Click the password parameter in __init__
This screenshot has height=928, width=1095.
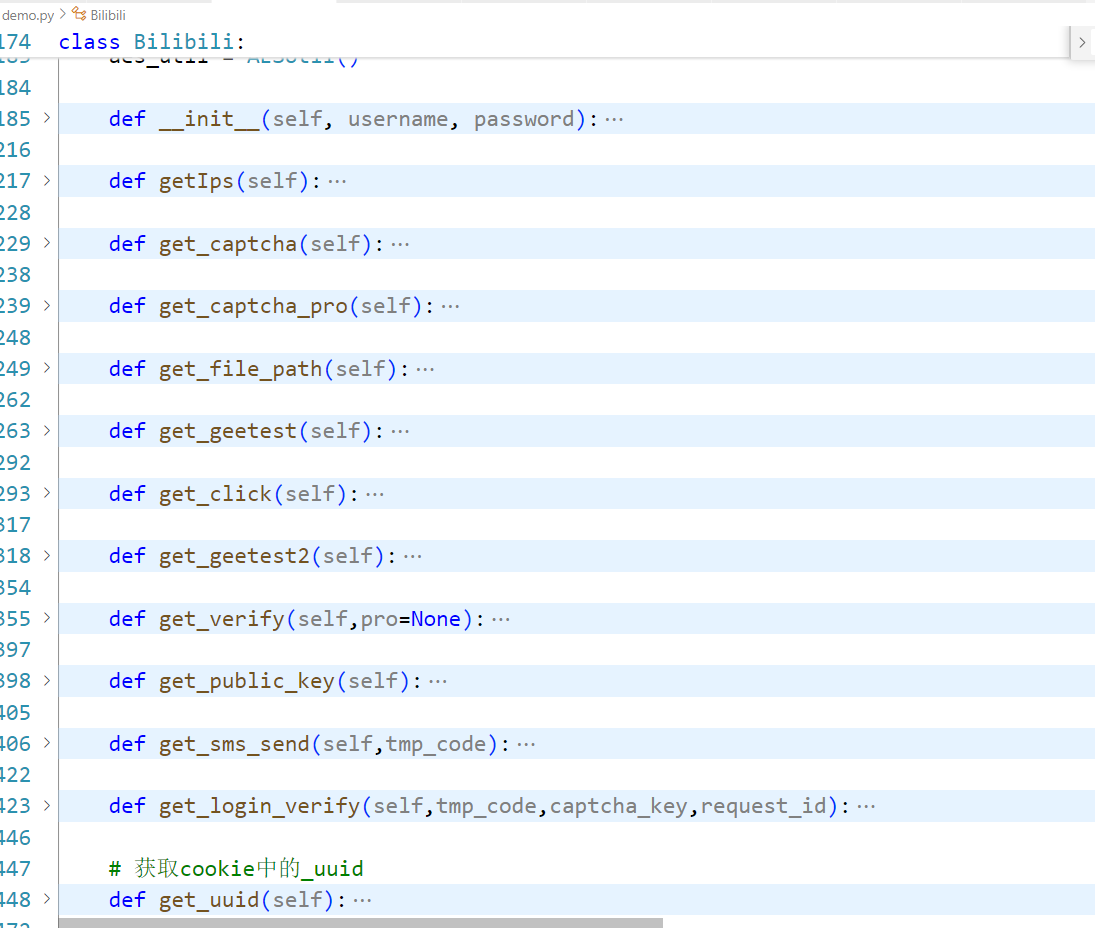[x=524, y=119]
